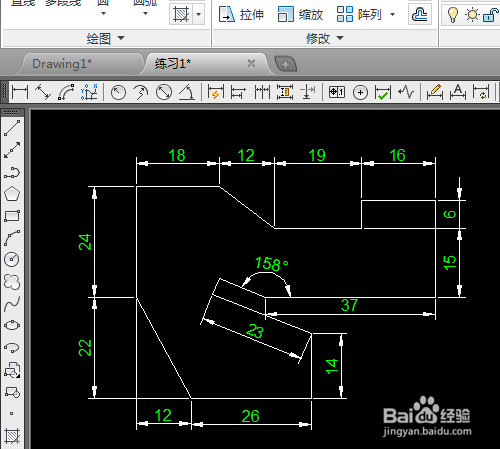Choose the Revision Cloud tool
This screenshot has height=449, width=500.
pos(12,282)
